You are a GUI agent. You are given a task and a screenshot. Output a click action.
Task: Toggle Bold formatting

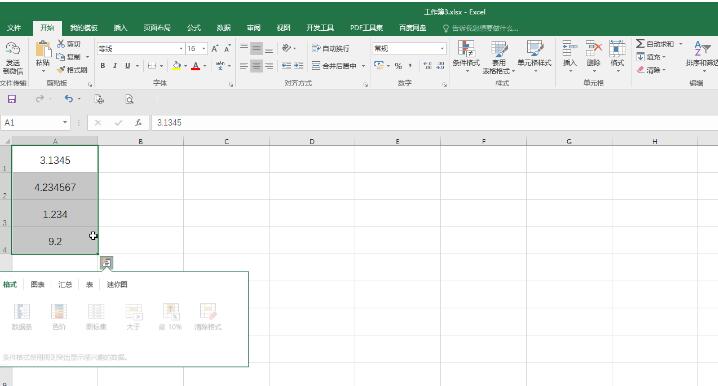point(103,66)
